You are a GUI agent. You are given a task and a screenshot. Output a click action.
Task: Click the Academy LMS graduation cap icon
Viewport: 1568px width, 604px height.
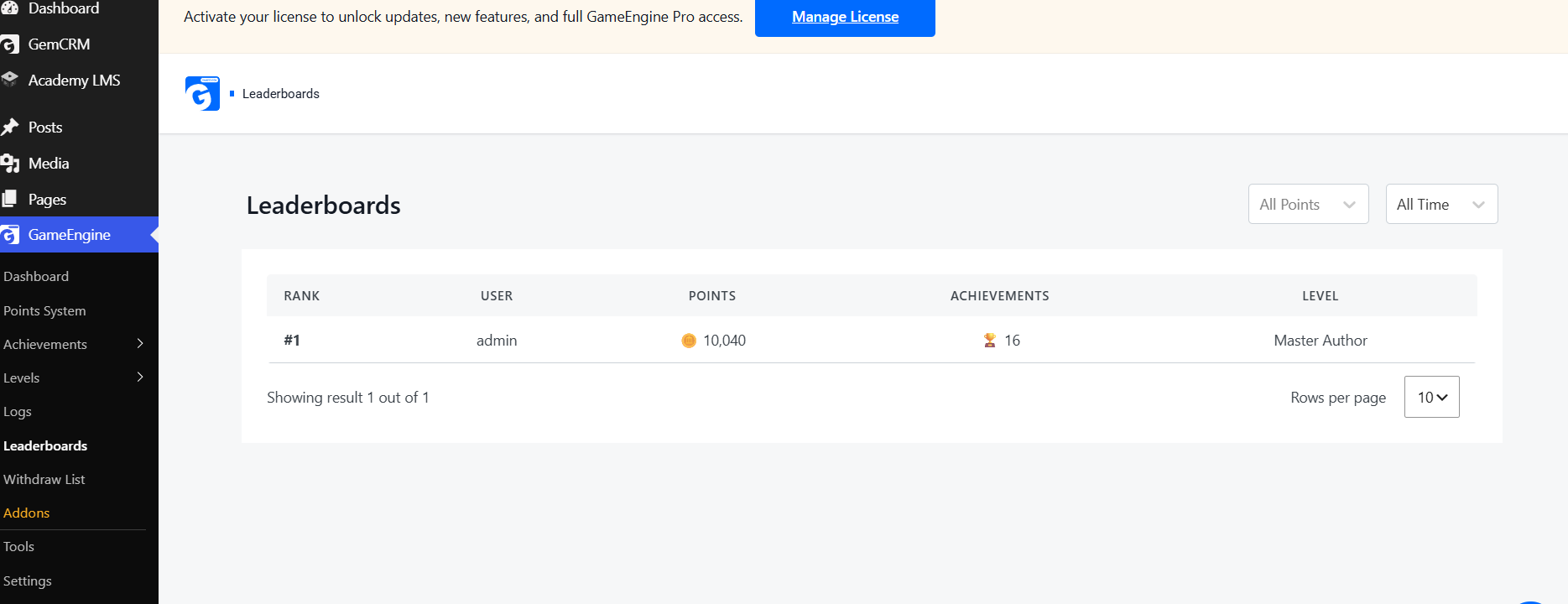[10, 80]
